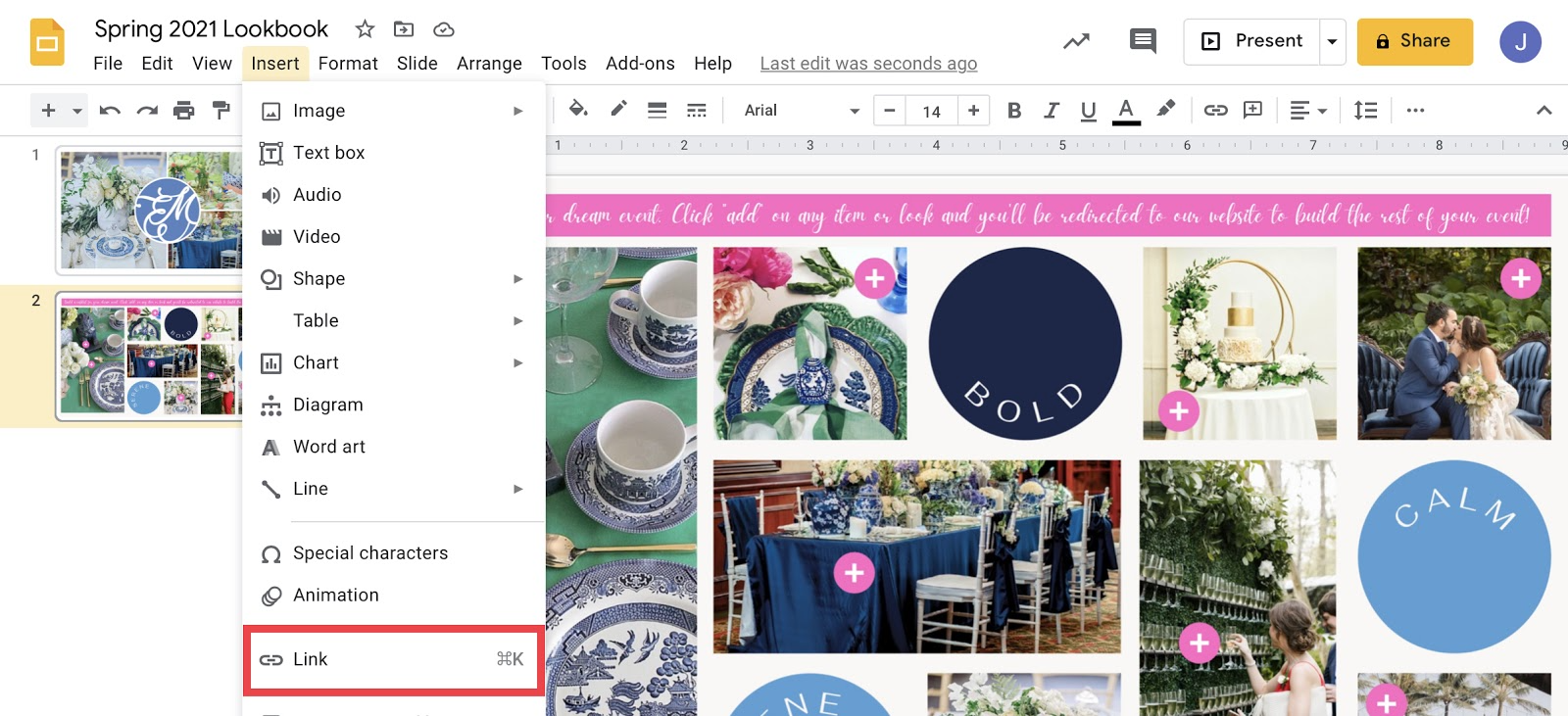1568x716 pixels.
Task: Check the cloud document status icon
Action: click(444, 29)
